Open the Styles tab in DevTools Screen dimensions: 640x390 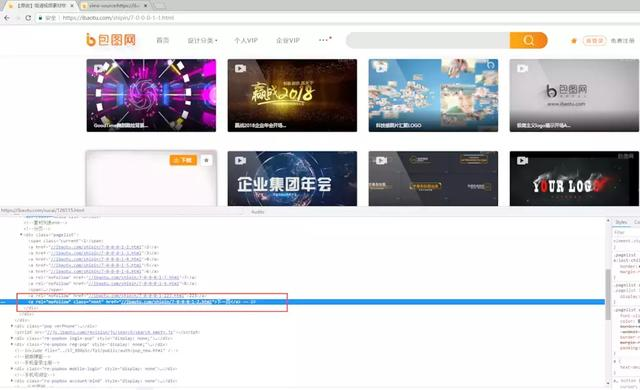[621, 222]
